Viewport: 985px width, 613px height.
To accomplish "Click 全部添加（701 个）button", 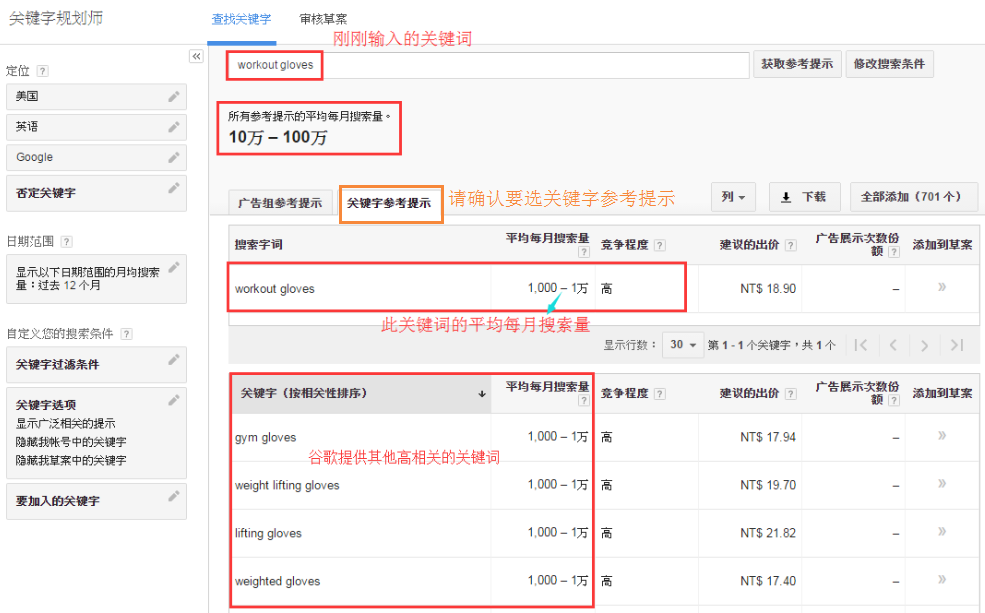I will pyautogui.click(x=914, y=197).
